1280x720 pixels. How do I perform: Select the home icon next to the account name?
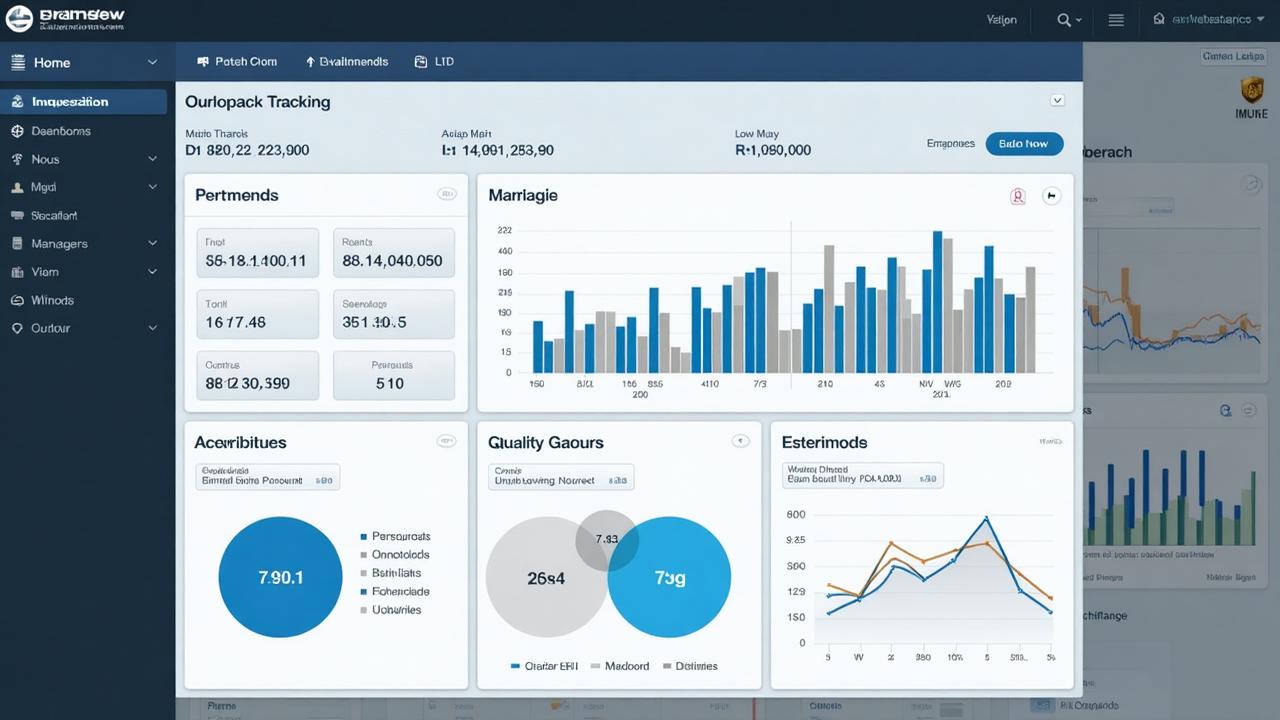1158,19
